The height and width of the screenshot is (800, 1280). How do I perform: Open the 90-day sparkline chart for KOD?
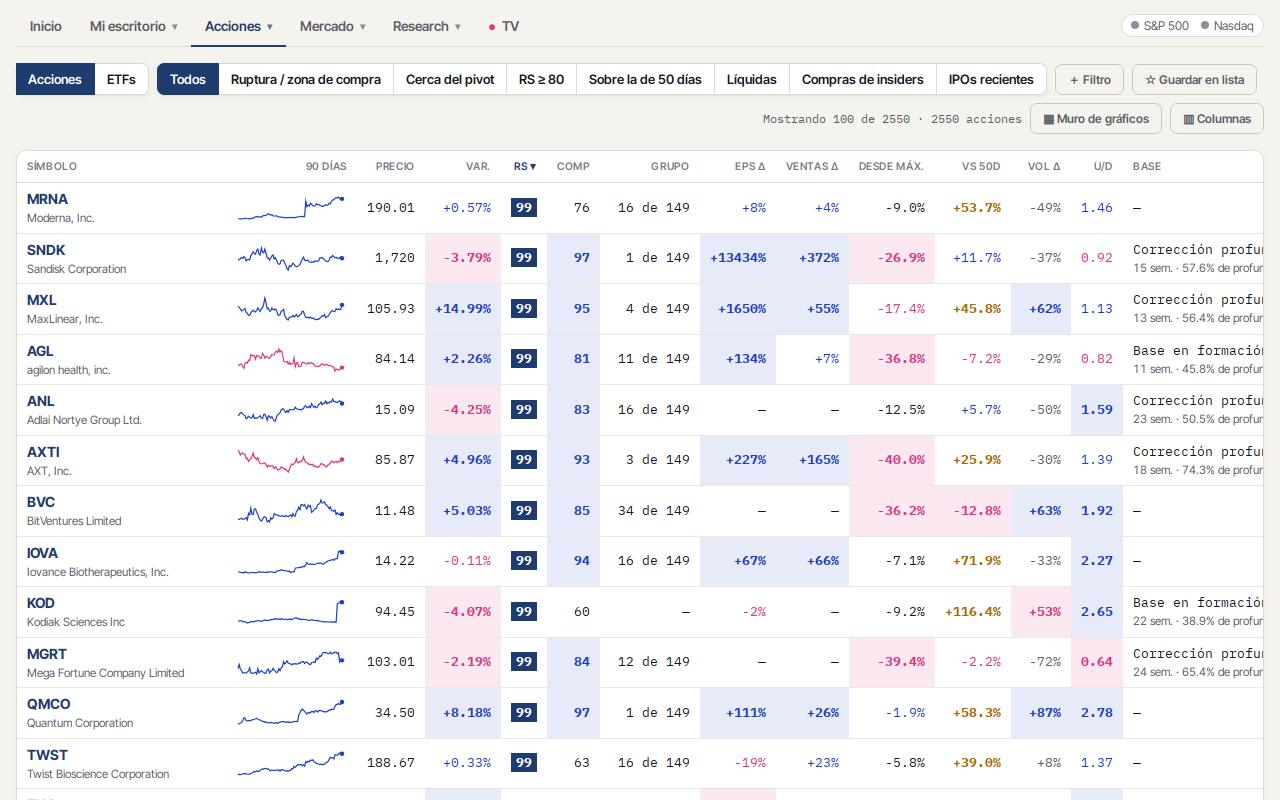coord(291,611)
